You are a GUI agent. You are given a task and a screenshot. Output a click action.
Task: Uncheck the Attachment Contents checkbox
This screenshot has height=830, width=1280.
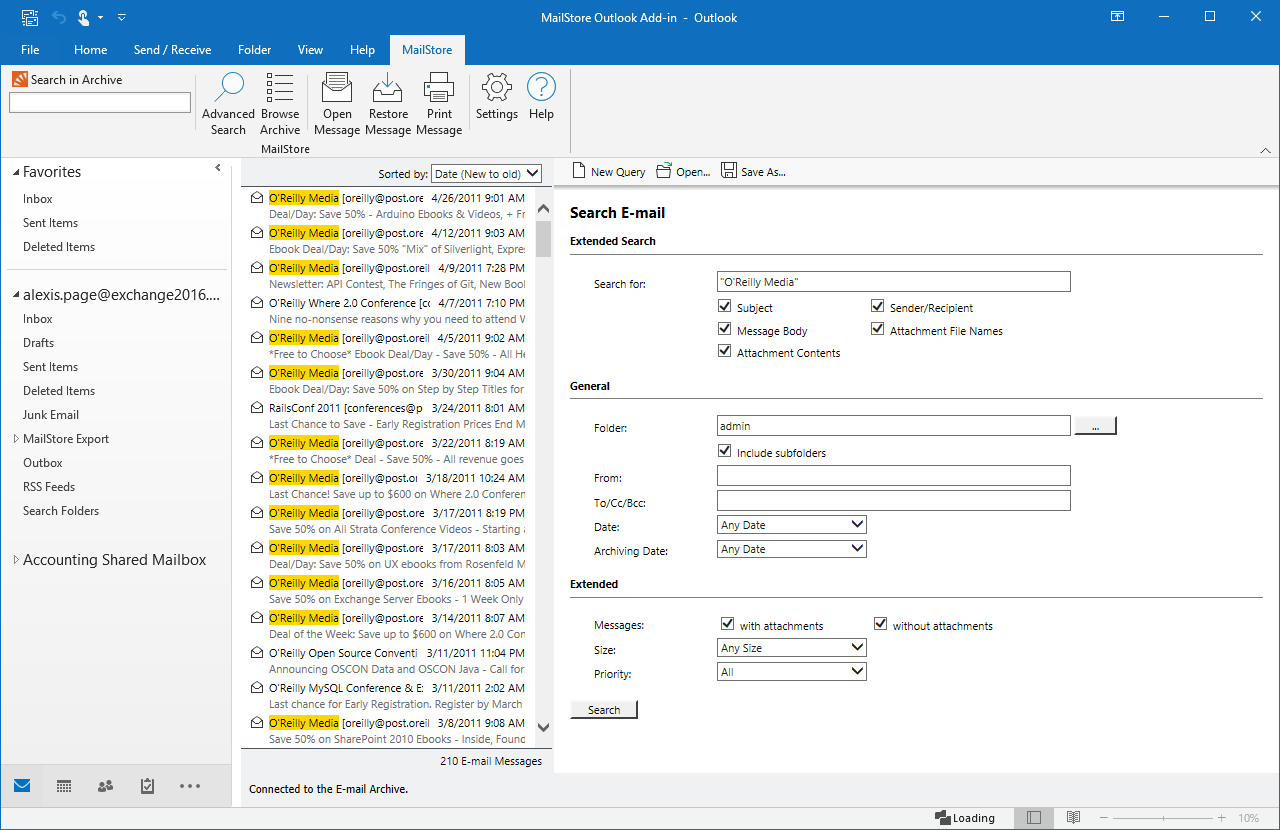725,352
